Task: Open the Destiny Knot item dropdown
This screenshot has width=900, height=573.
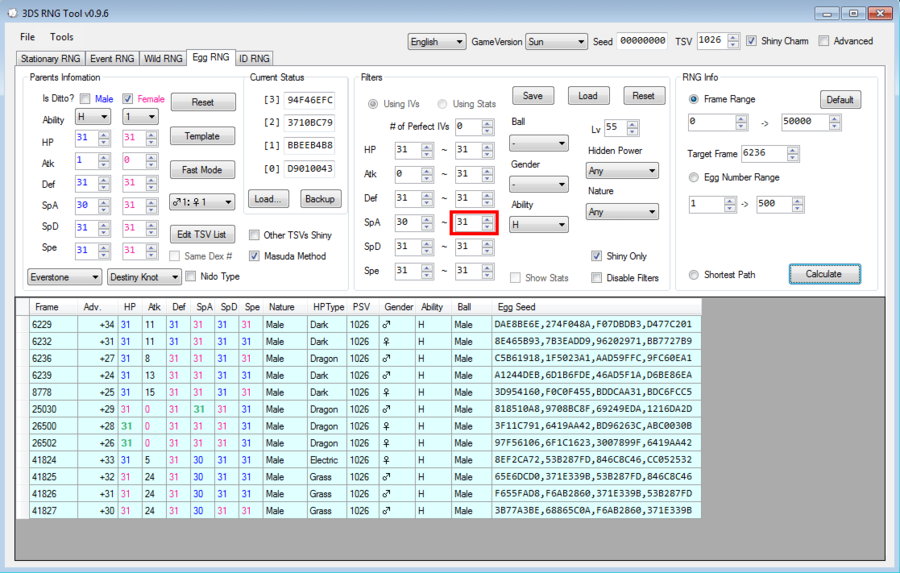Action: (x=144, y=277)
